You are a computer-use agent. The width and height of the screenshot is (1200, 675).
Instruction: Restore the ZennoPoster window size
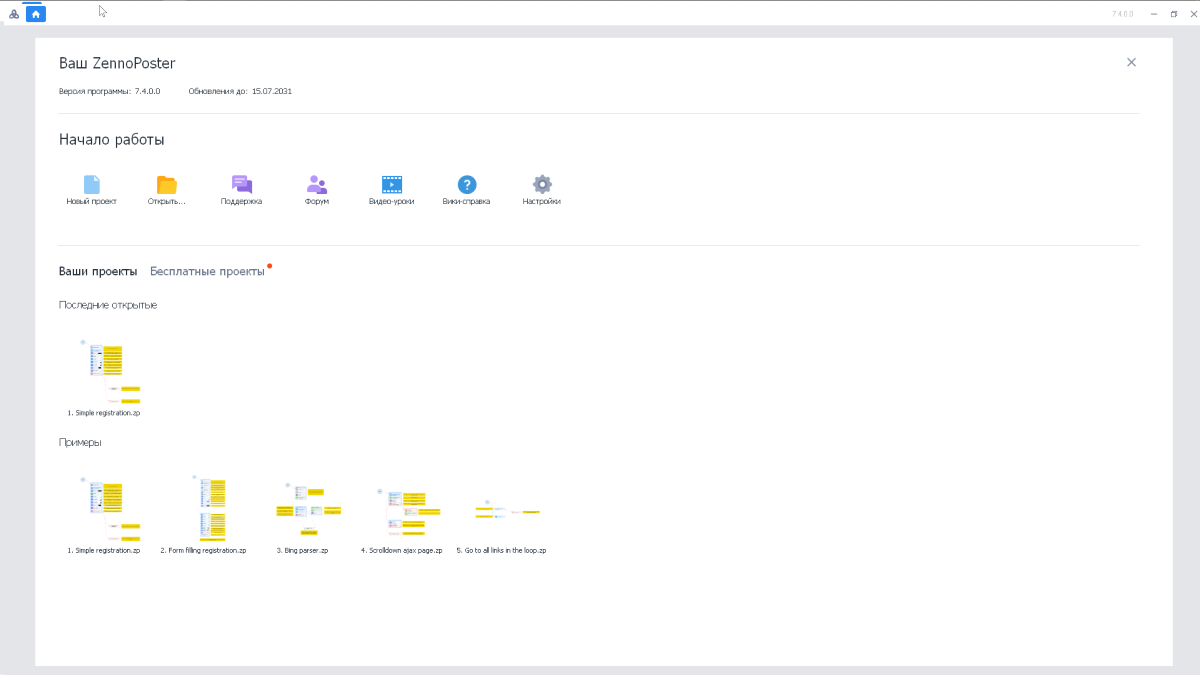[x=1174, y=14]
